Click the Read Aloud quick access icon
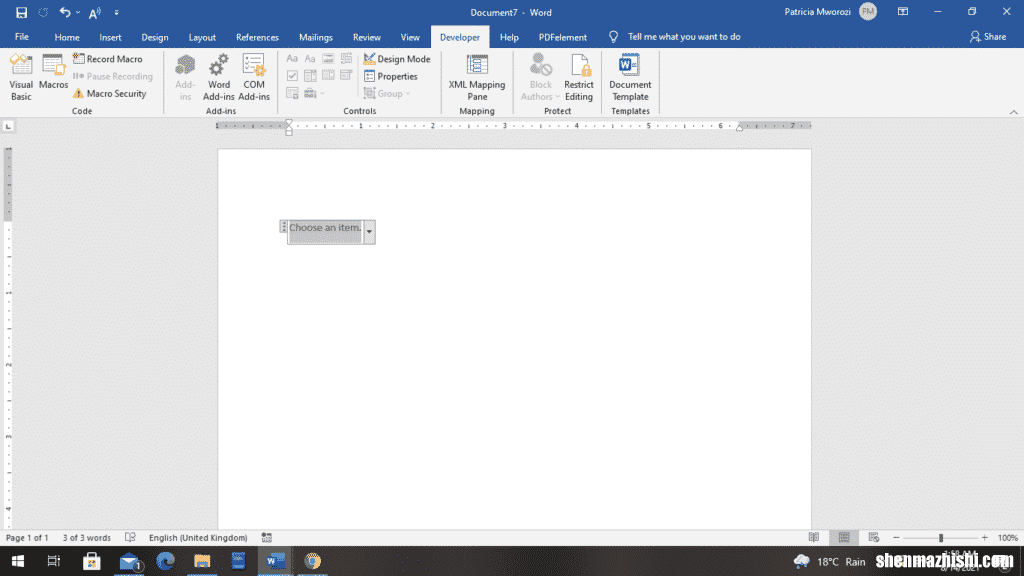The image size is (1024, 576). (x=95, y=12)
